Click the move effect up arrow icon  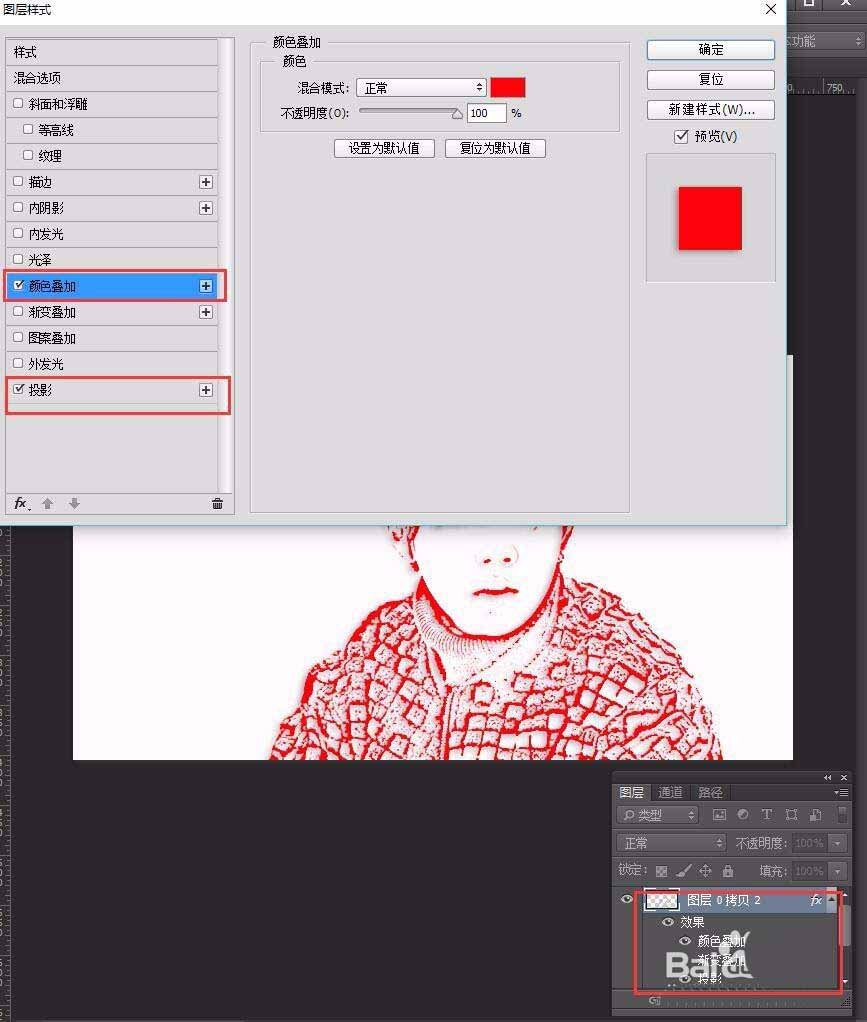coord(46,503)
